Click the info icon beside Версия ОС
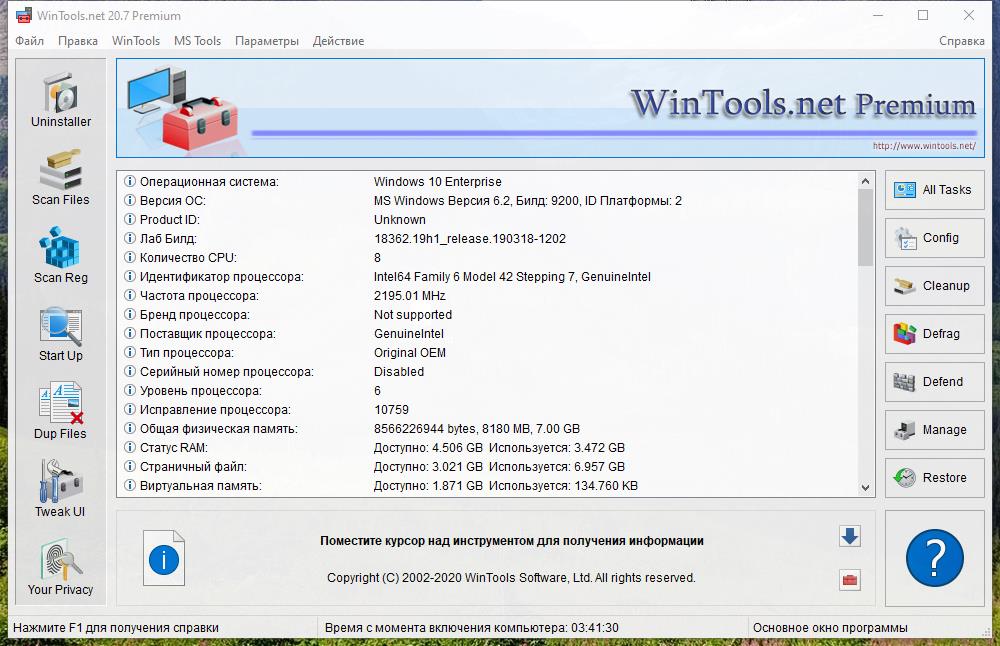Viewport: 1000px width, 646px height. point(129,200)
